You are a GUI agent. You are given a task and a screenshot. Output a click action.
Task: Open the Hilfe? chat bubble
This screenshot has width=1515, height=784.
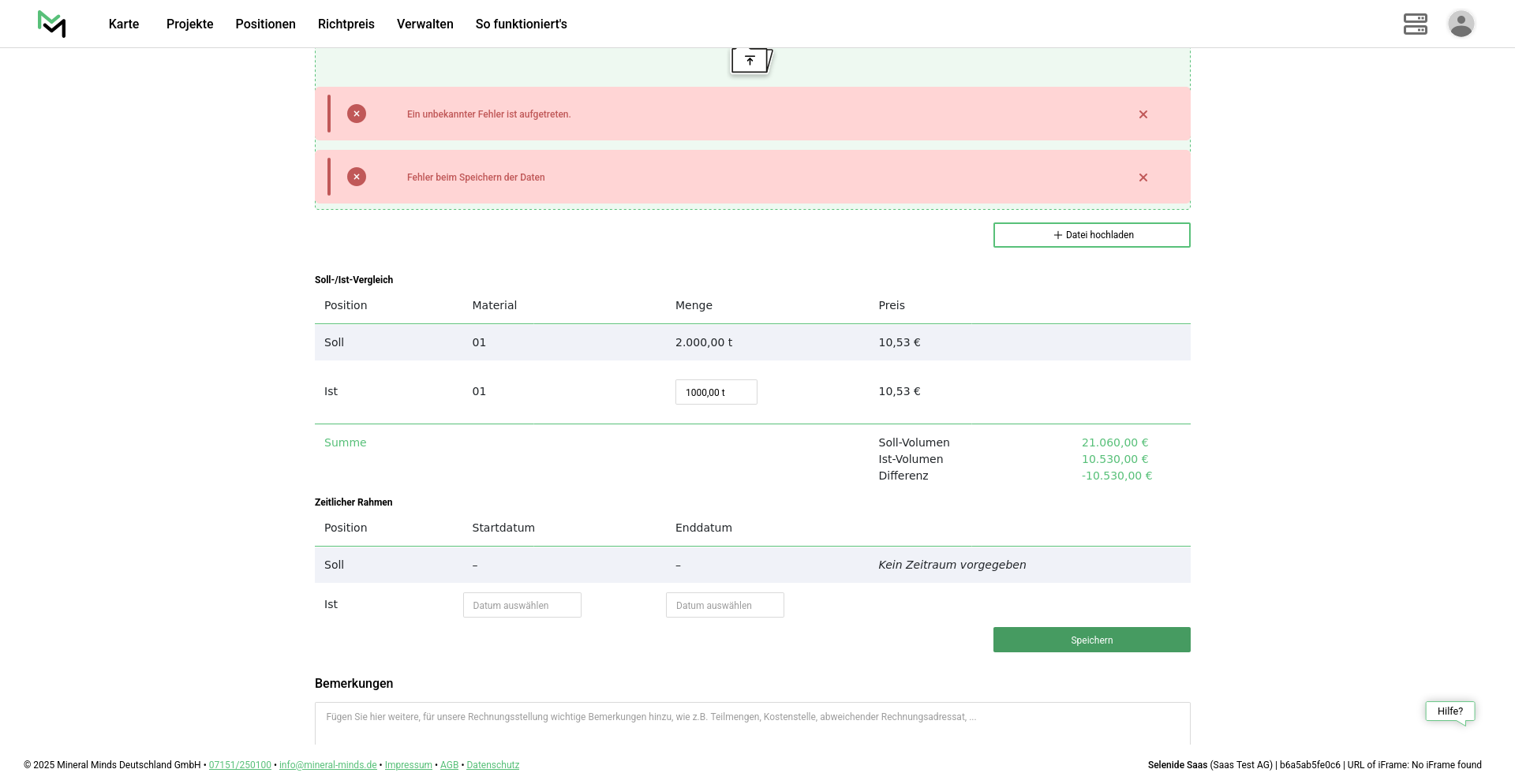(1450, 711)
